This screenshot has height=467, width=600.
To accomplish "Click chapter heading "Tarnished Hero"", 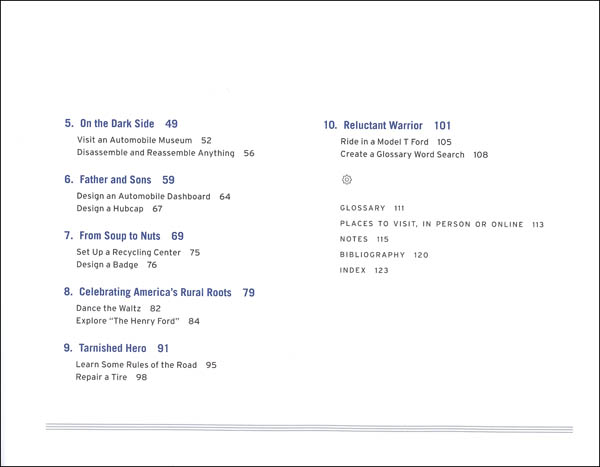I will (112, 348).
